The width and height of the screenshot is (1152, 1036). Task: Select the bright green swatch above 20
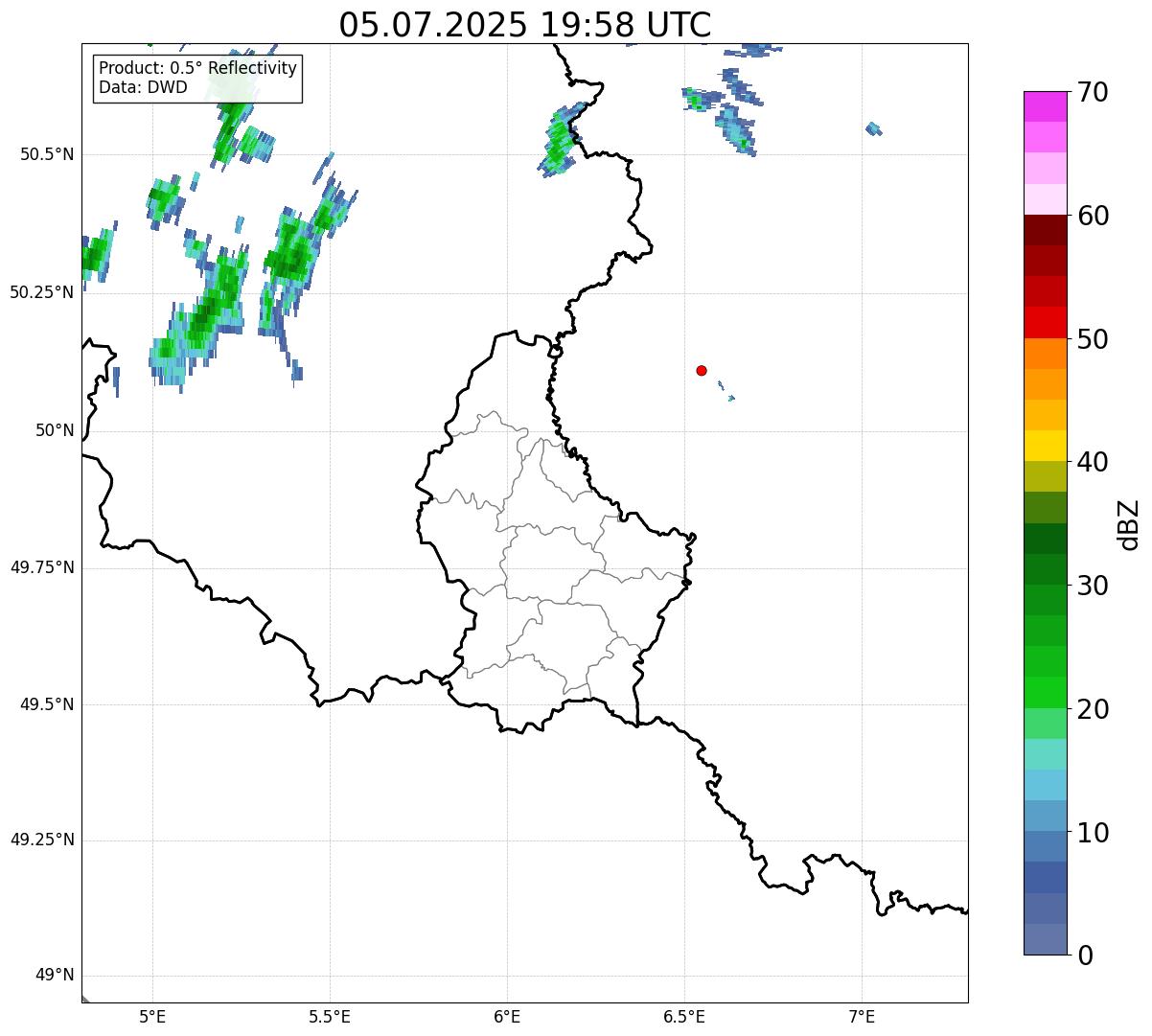click(1046, 692)
